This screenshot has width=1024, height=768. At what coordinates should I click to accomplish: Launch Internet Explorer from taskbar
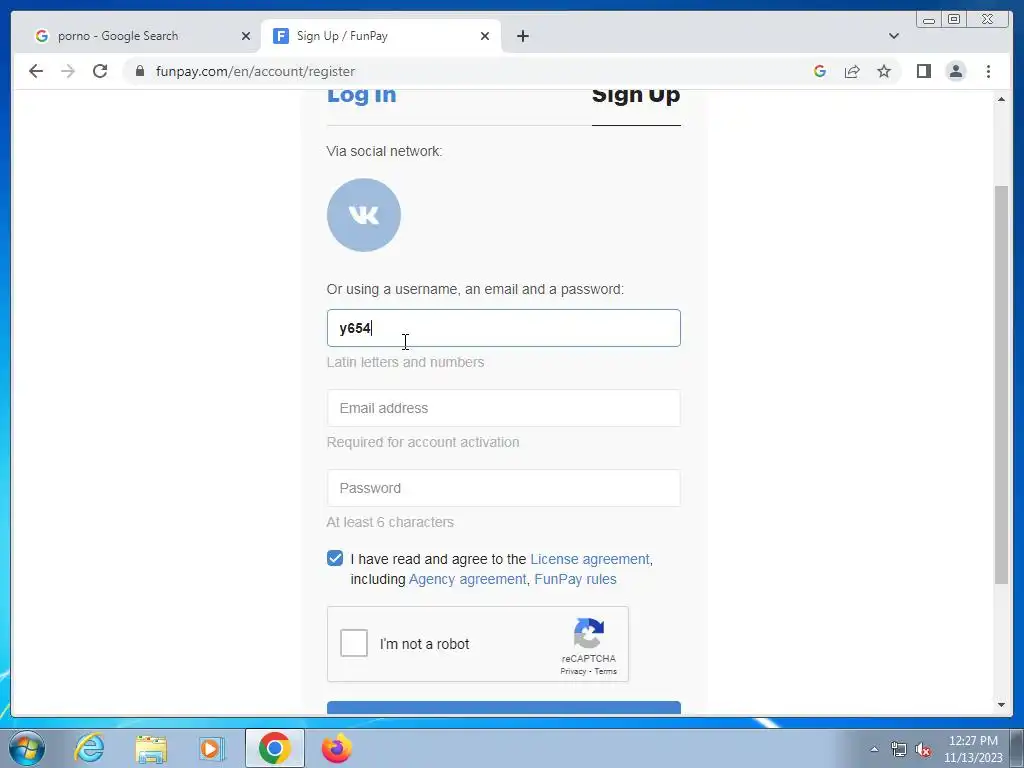coord(89,748)
